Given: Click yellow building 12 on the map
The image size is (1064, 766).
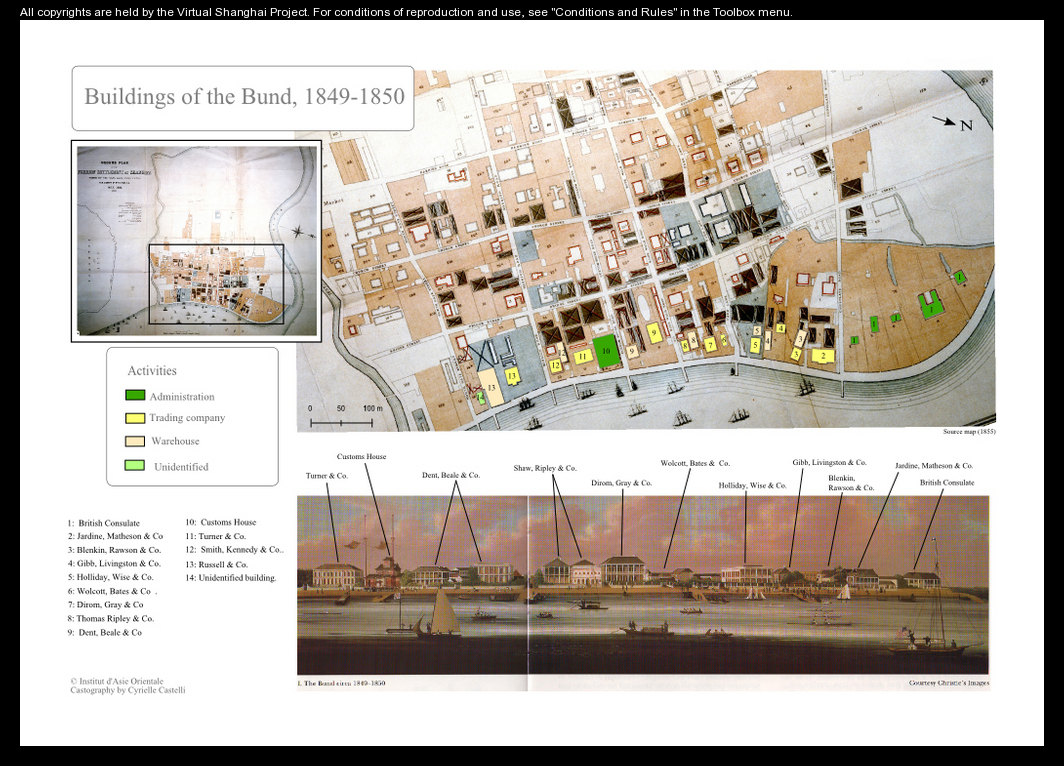Looking at the screenshot, I should [555, 365].
